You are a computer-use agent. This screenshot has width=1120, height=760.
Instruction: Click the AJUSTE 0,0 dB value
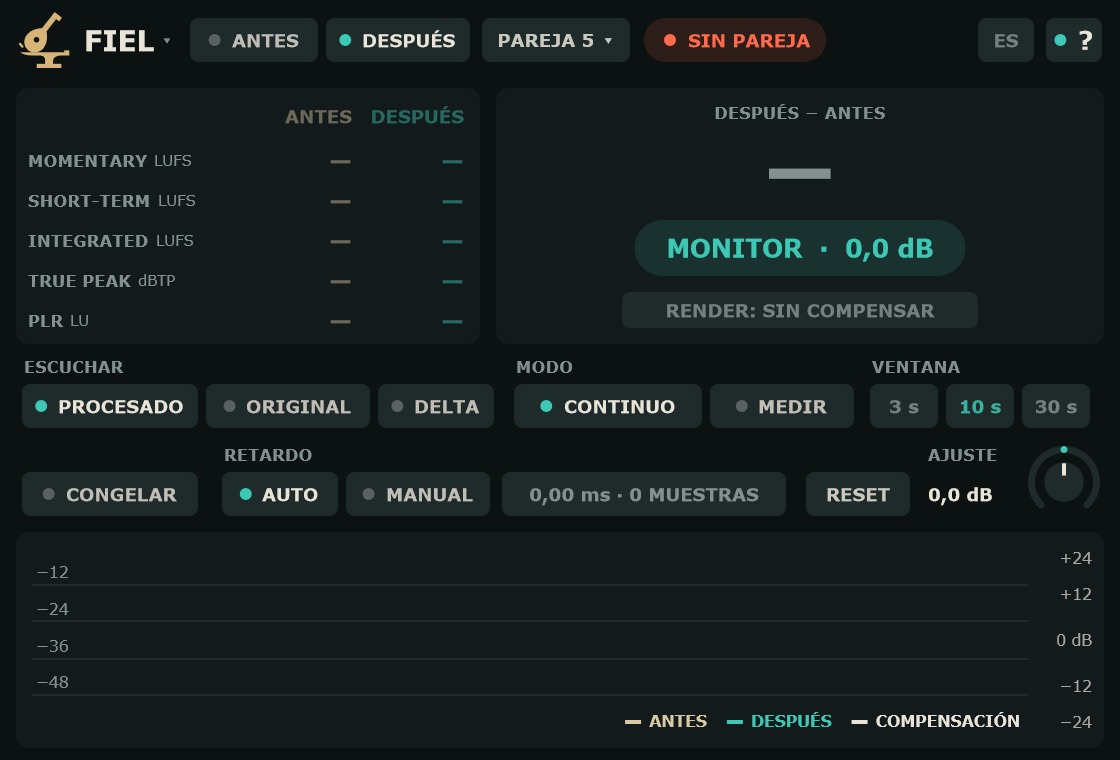(960, 494)
